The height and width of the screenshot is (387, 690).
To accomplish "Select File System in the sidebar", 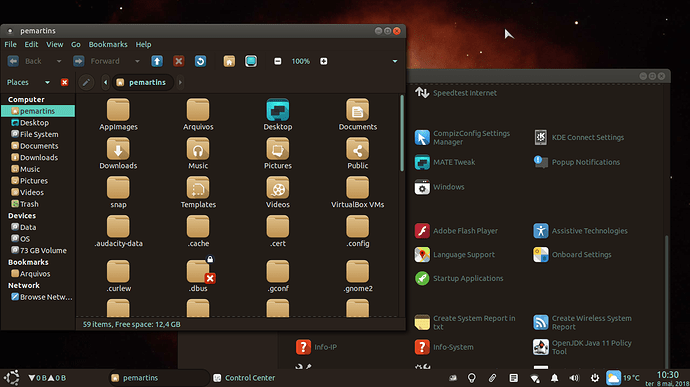I will pyautogui.click(x=38, y=134).
